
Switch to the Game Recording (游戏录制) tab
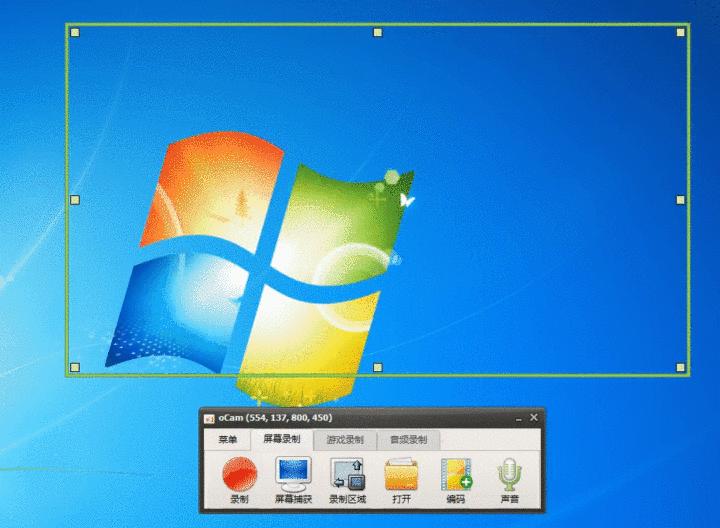click(x=345, y=440)
